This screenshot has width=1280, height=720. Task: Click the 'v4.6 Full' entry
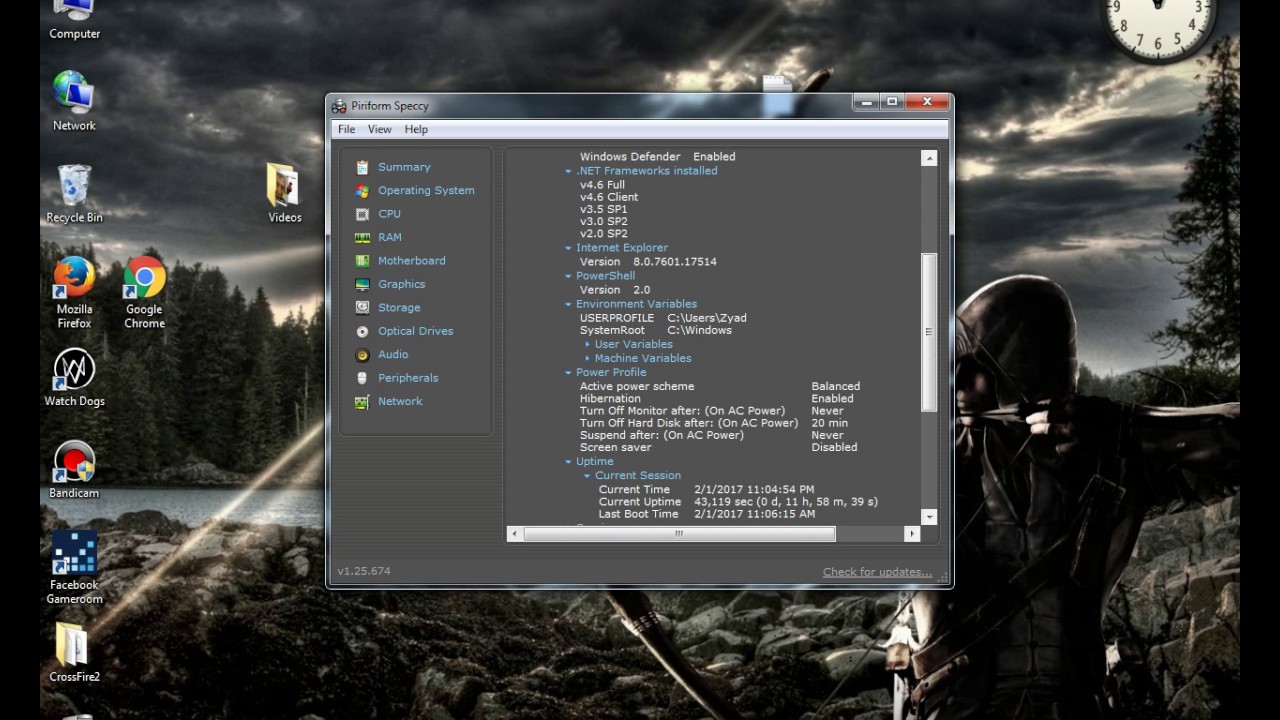602,185
